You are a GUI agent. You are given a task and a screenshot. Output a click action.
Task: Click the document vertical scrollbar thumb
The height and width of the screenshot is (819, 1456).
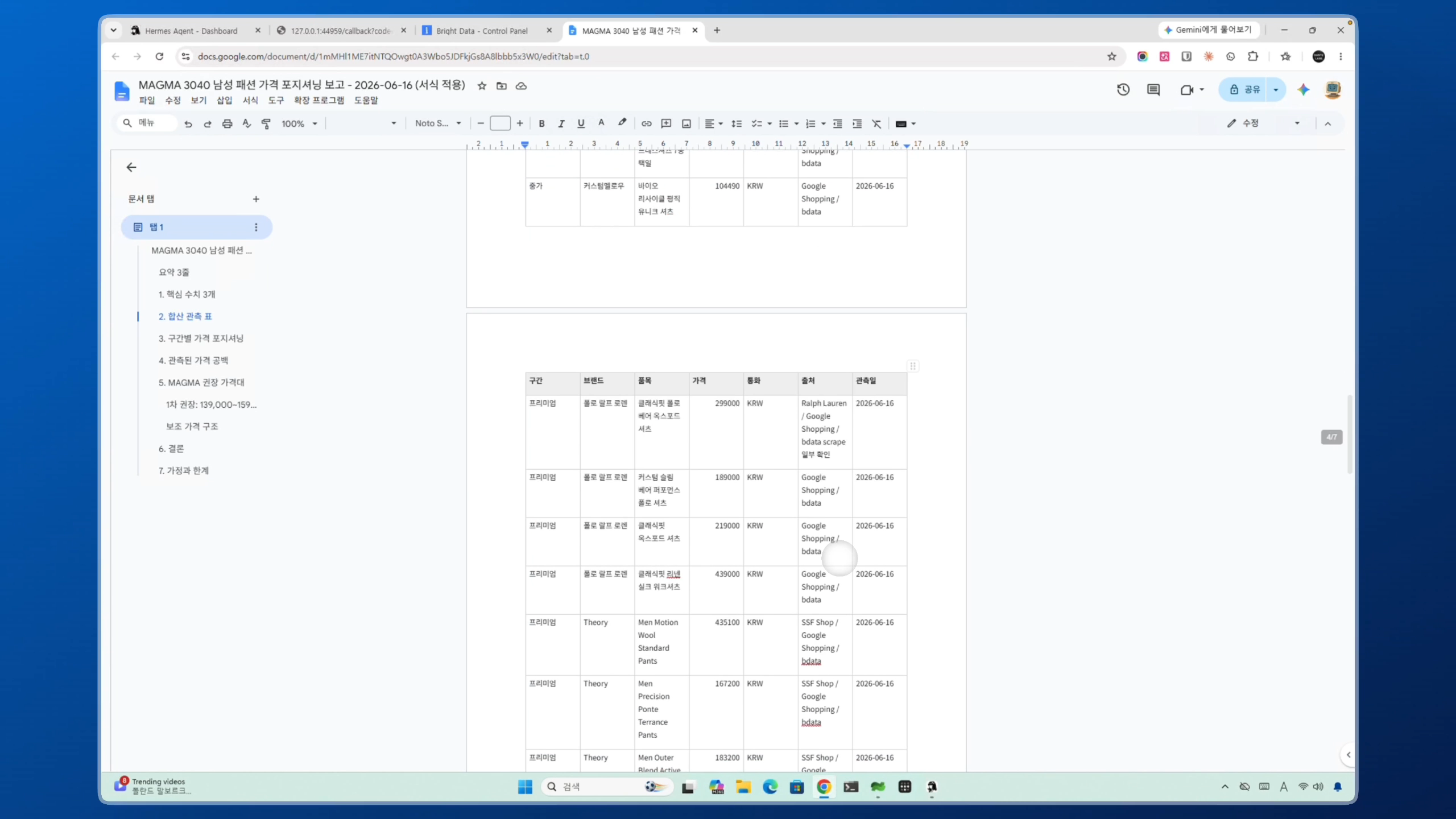[1350, 435]
